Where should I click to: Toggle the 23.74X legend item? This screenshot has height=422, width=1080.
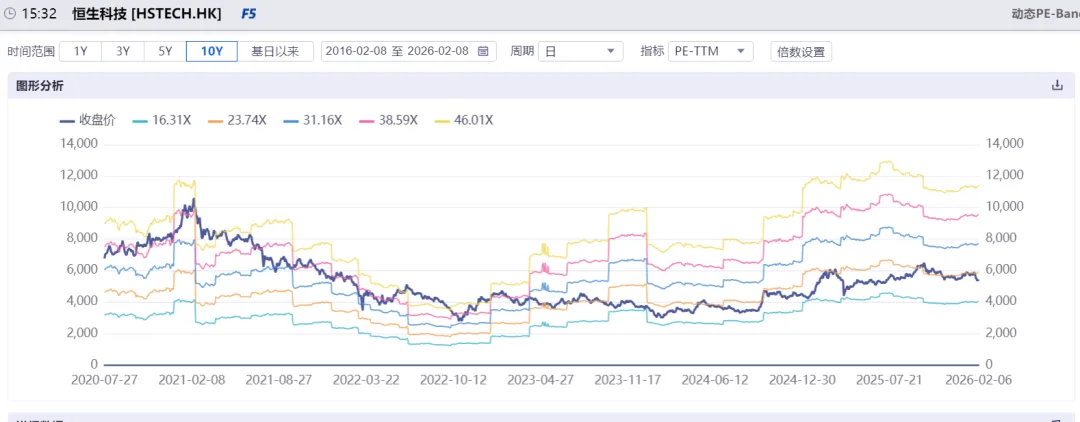point(236,120)
